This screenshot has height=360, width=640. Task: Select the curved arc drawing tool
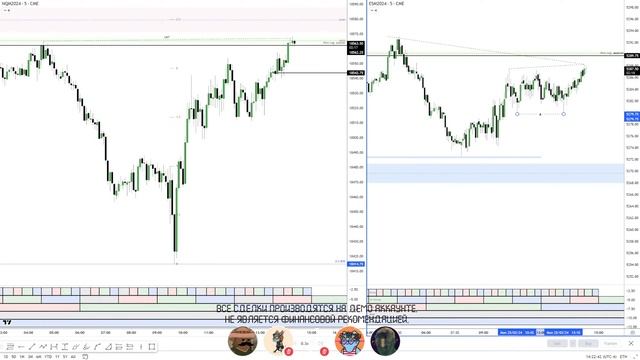(97, 347)
